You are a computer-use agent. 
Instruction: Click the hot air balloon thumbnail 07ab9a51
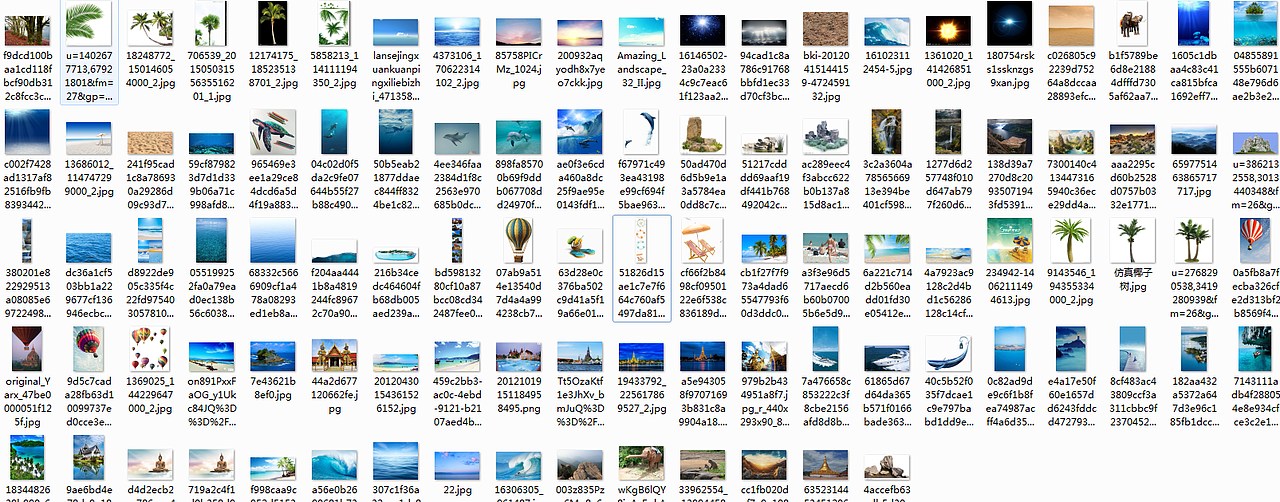pos(519,240)
